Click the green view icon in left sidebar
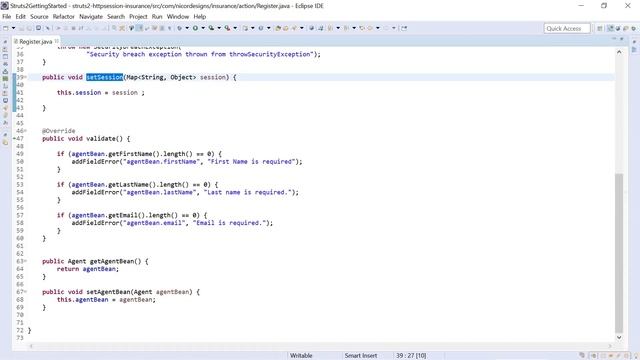640x360 pixels. (x=5, y=78)
